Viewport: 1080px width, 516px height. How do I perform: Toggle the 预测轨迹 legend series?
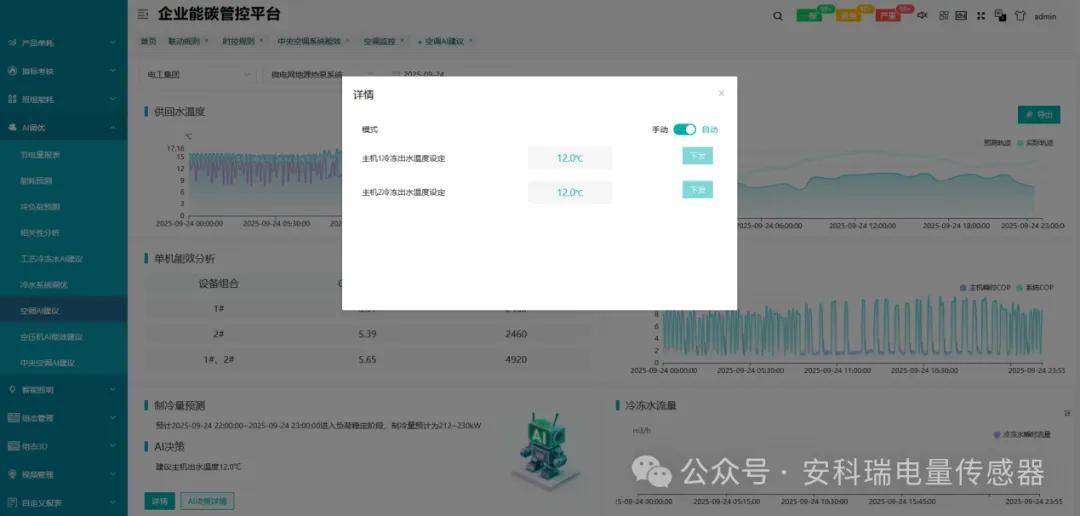(x=997, y=143)
